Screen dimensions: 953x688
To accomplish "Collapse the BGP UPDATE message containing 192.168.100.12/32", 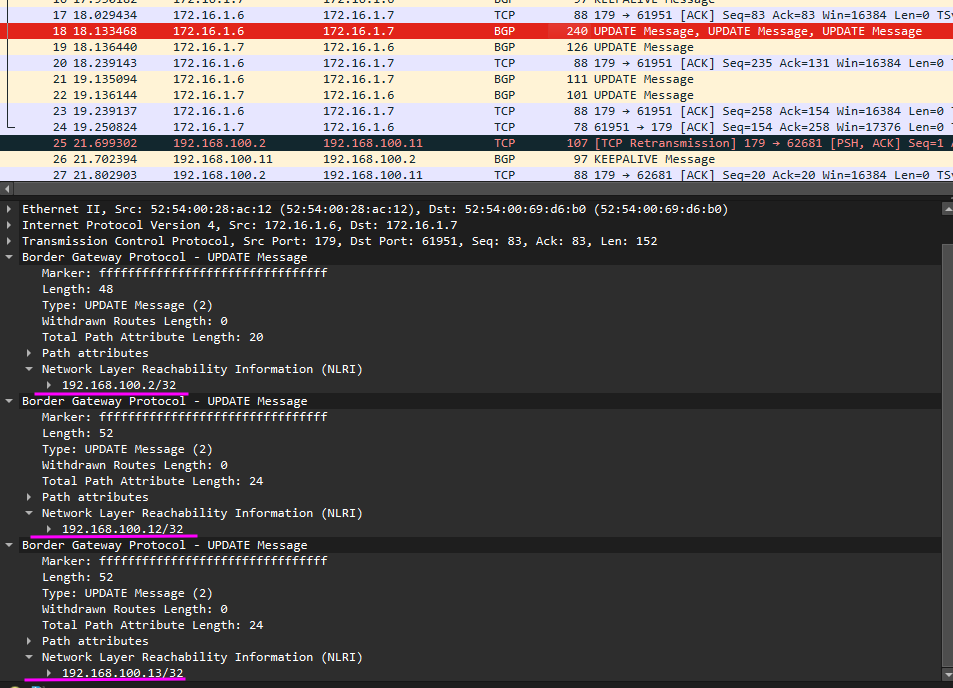I will (9, 401).
